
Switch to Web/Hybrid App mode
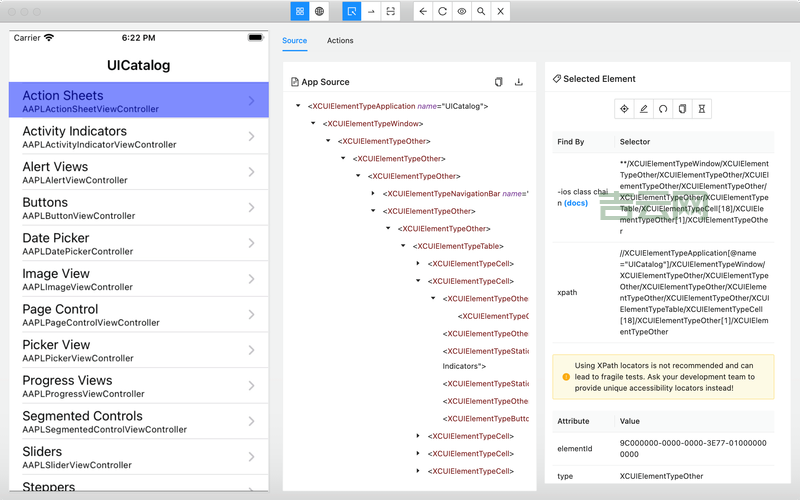click(319, 11)
